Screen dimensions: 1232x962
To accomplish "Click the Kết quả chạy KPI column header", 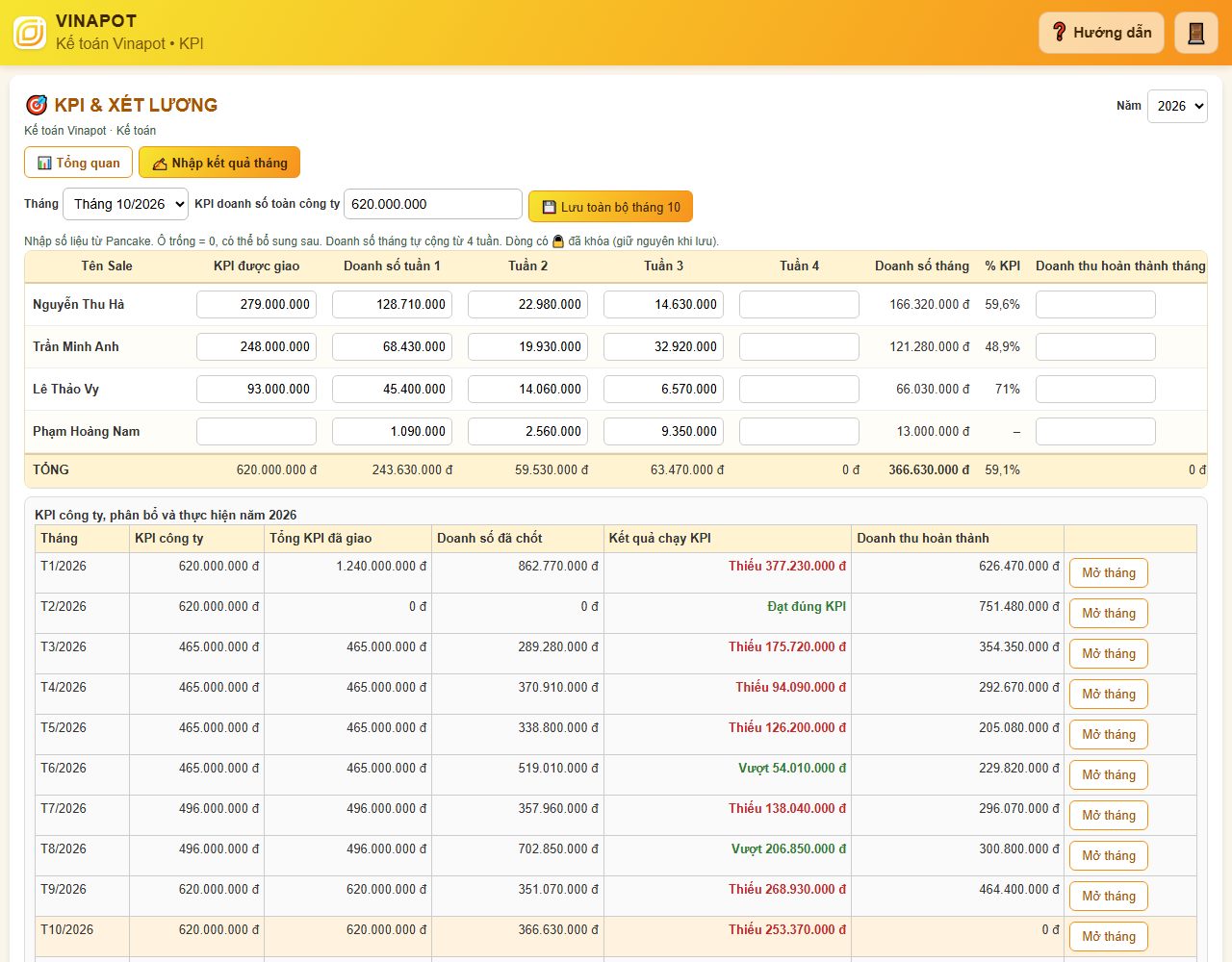I will [660, 538].
